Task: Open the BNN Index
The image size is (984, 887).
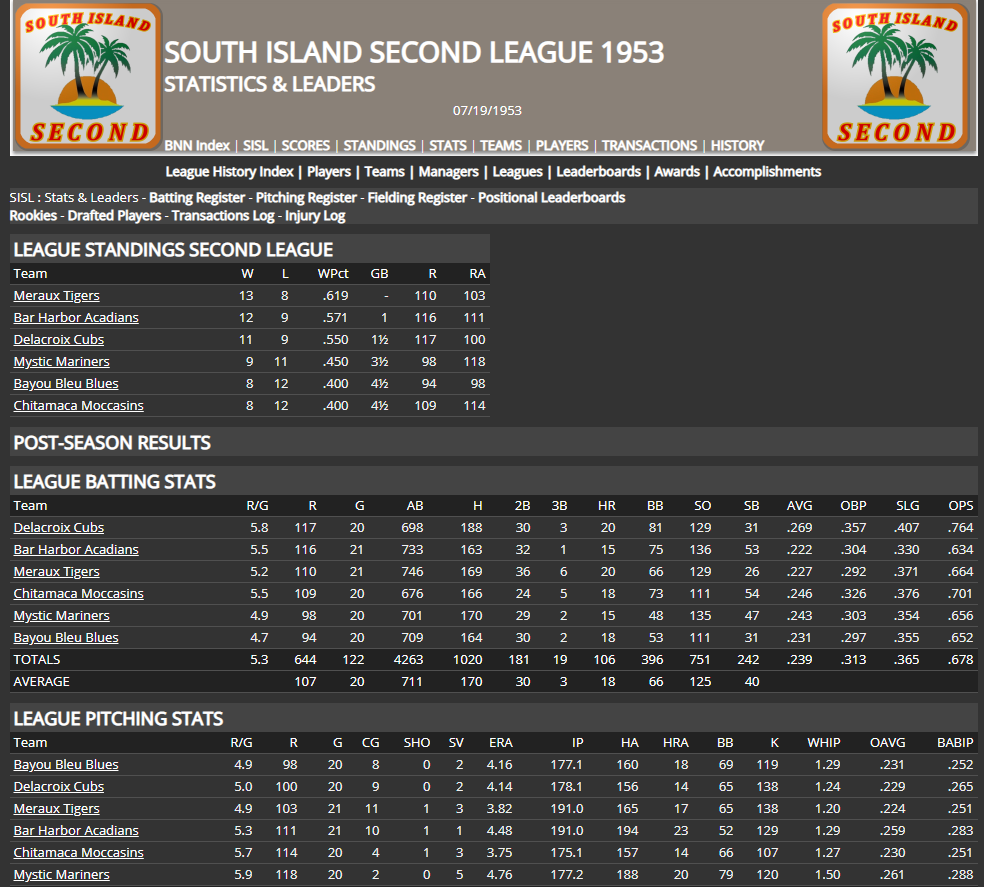Action: (197, 145)
